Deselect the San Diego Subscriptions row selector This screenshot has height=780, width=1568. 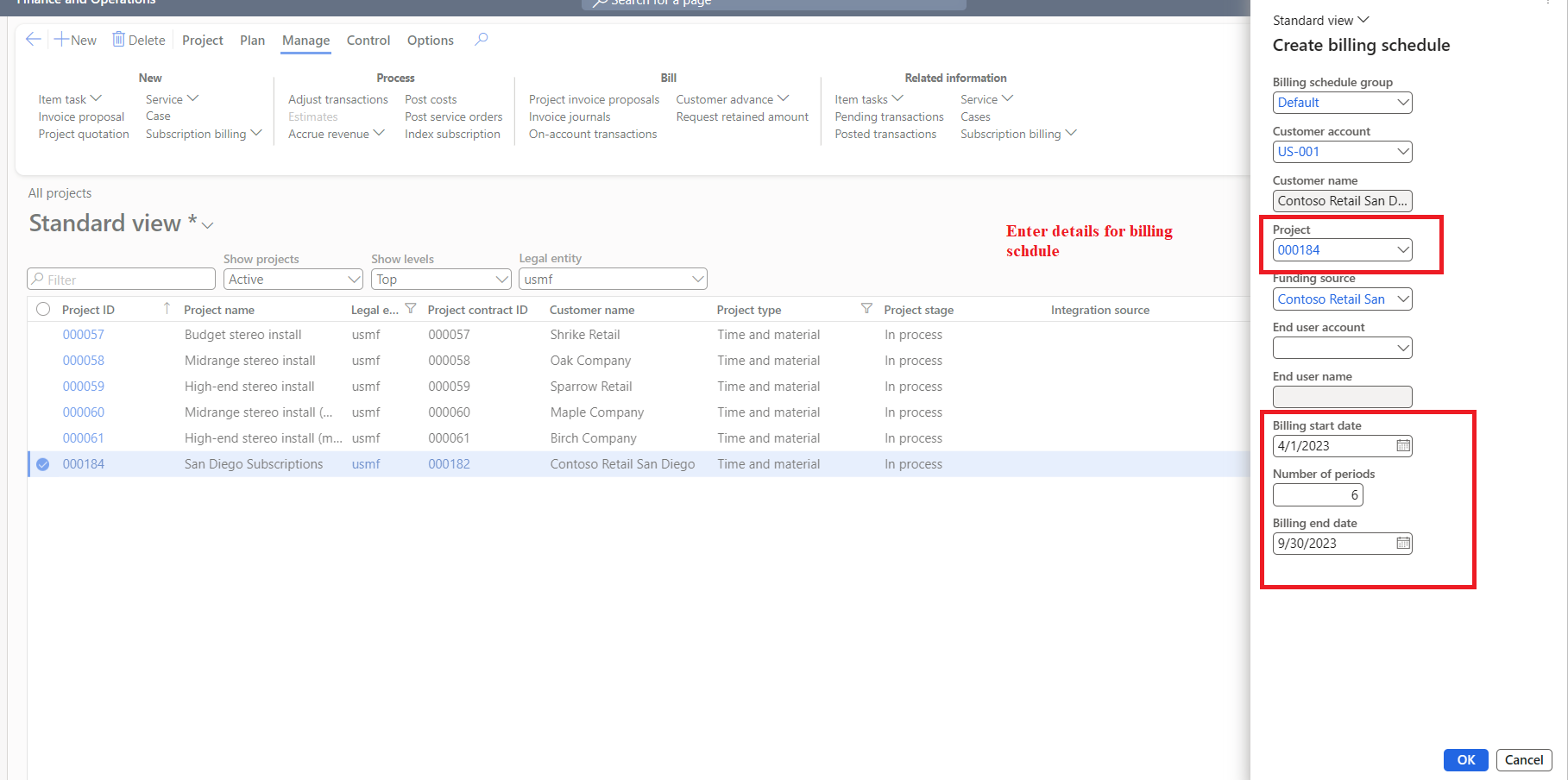pyautogui.click(x=42, y=463)
